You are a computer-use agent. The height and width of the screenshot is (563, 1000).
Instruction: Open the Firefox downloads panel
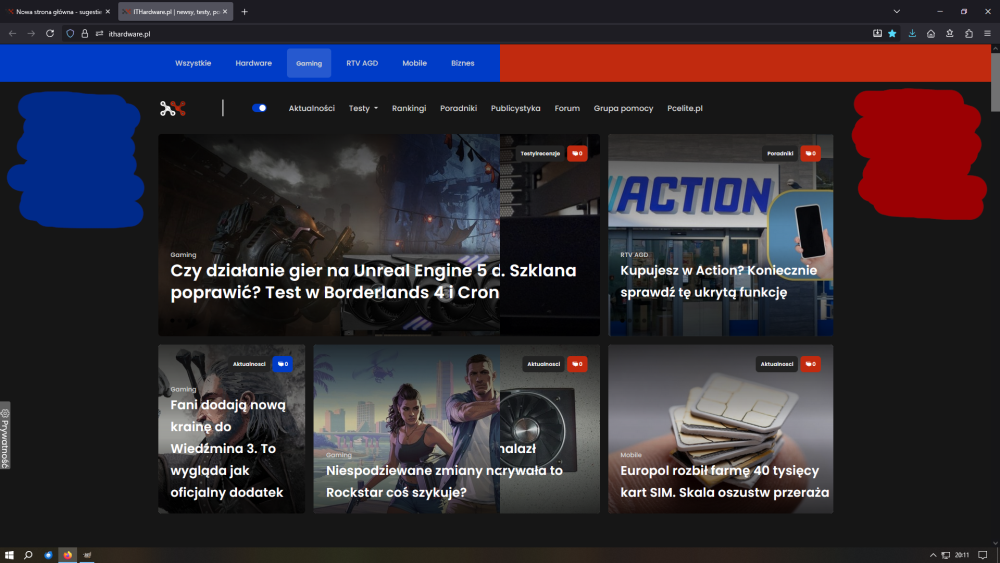(x=912, y=33)
